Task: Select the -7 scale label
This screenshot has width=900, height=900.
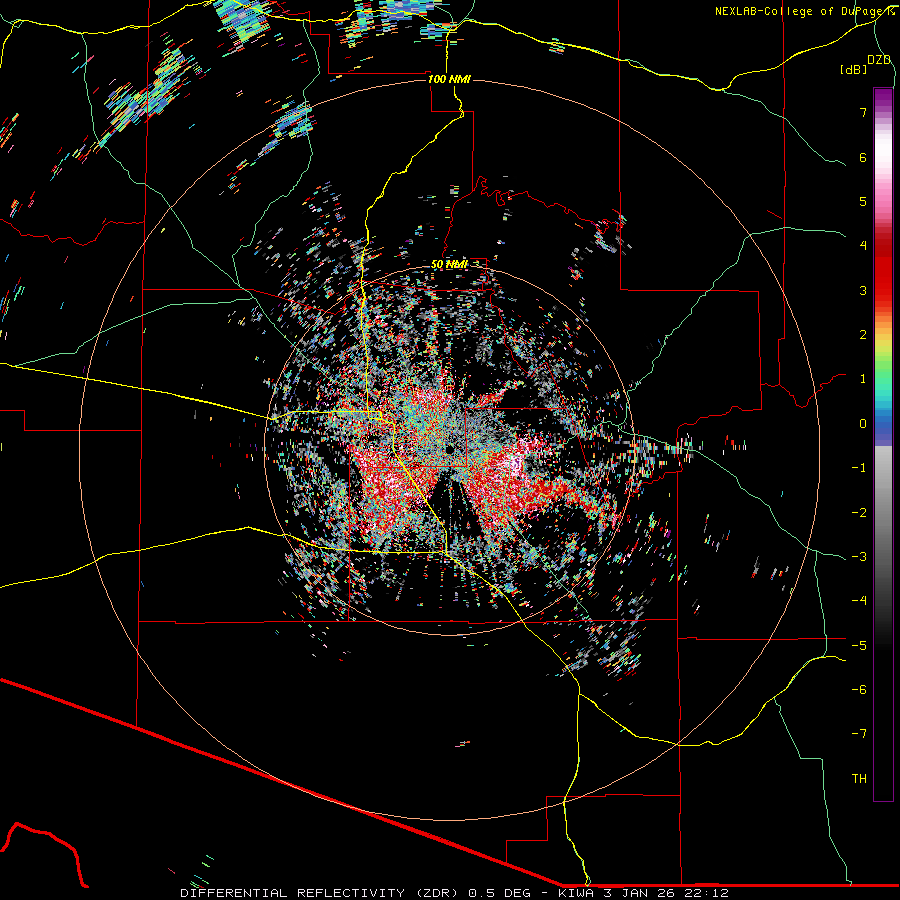Action: [x=859, y=734]
